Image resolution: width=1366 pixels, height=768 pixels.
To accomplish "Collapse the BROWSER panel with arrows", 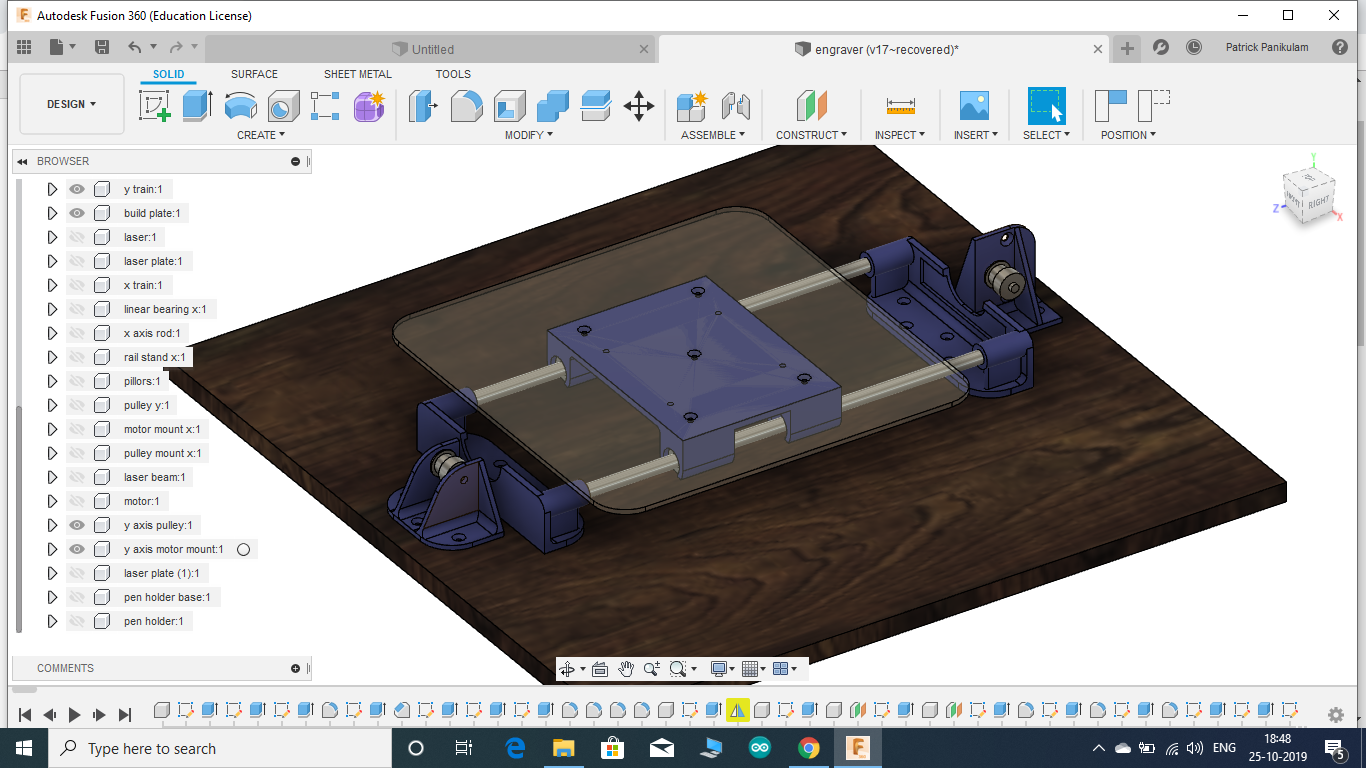I will click(22, 161).
